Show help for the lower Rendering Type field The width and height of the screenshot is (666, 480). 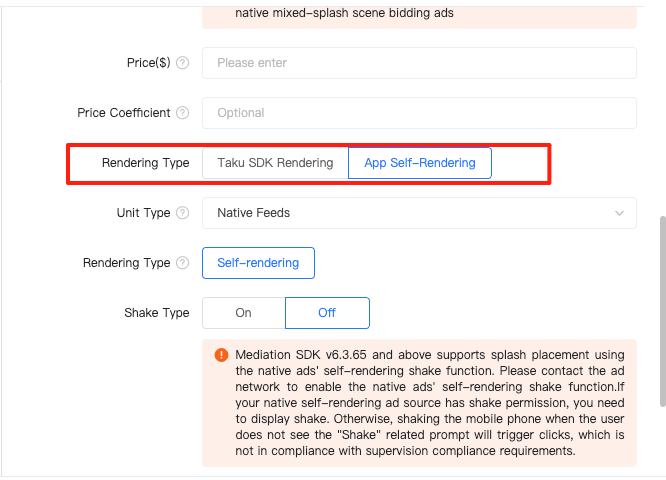tap(183, 263)
